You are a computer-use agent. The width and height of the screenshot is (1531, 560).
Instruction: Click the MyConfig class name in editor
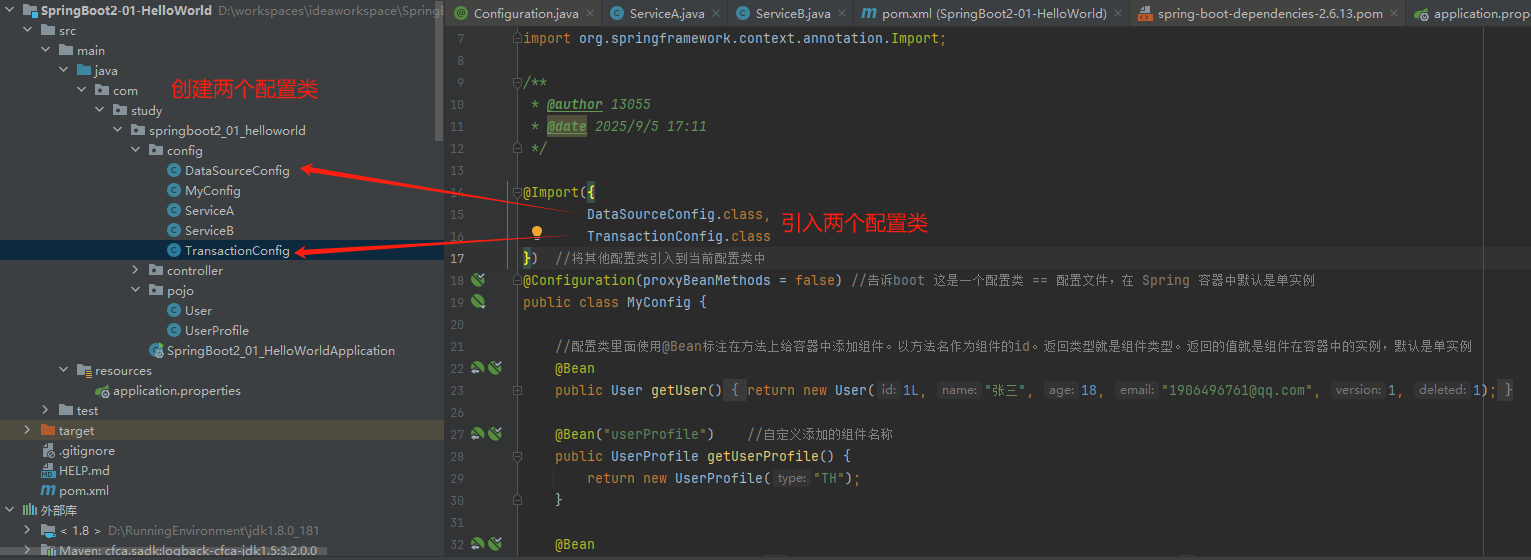658,302
